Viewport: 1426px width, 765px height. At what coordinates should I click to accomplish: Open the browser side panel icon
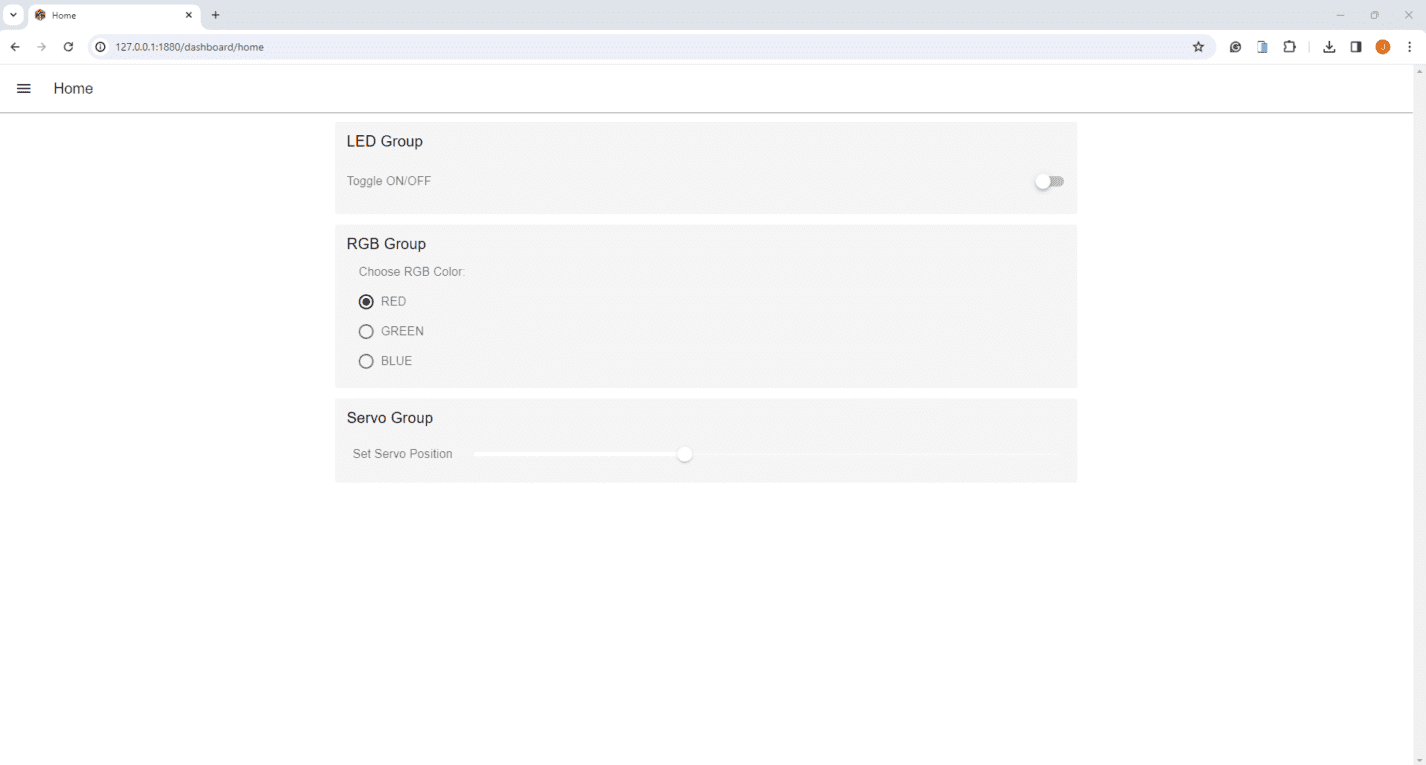pos(1356,47)
